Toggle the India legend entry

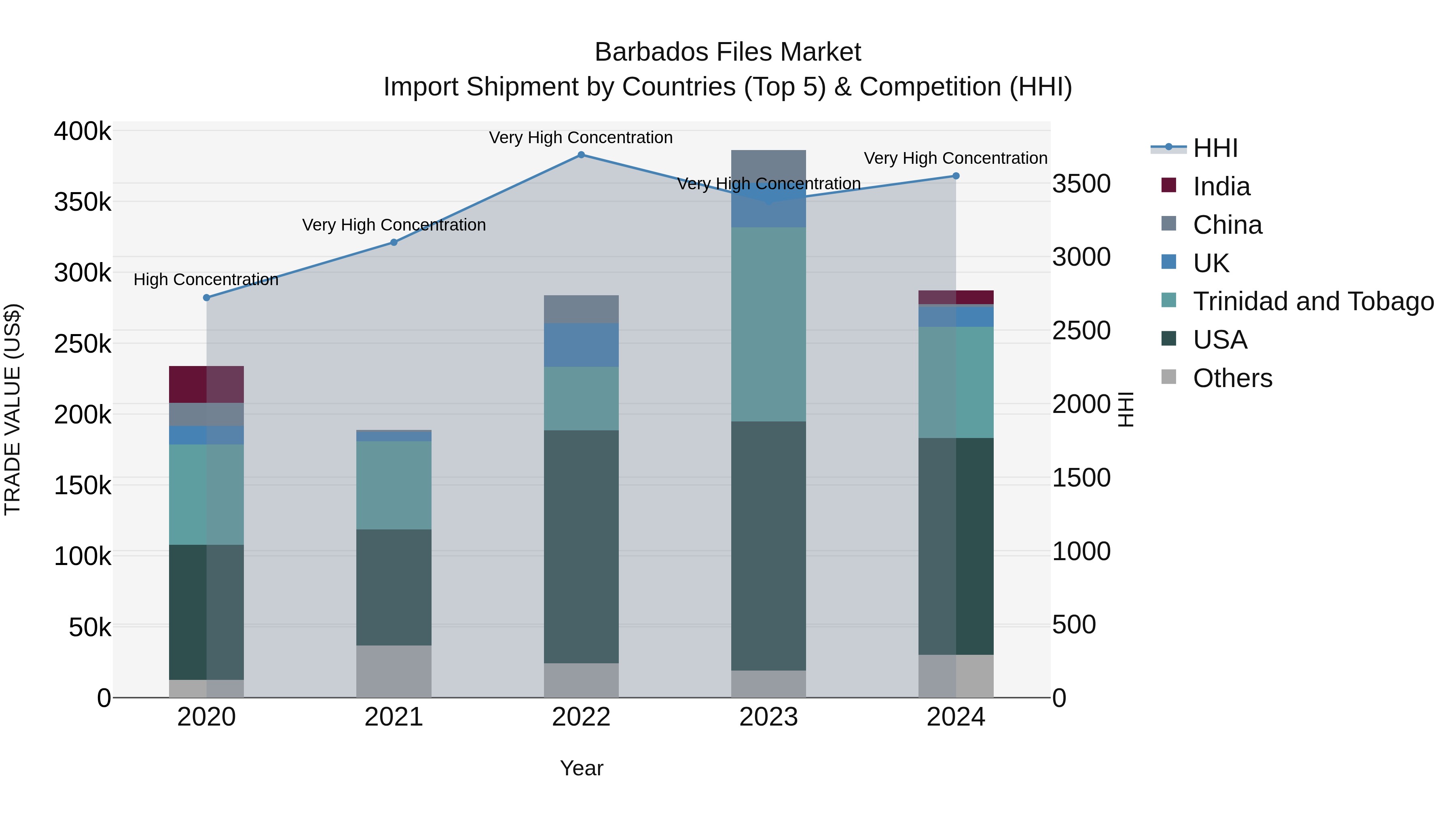click(1206, 186)
